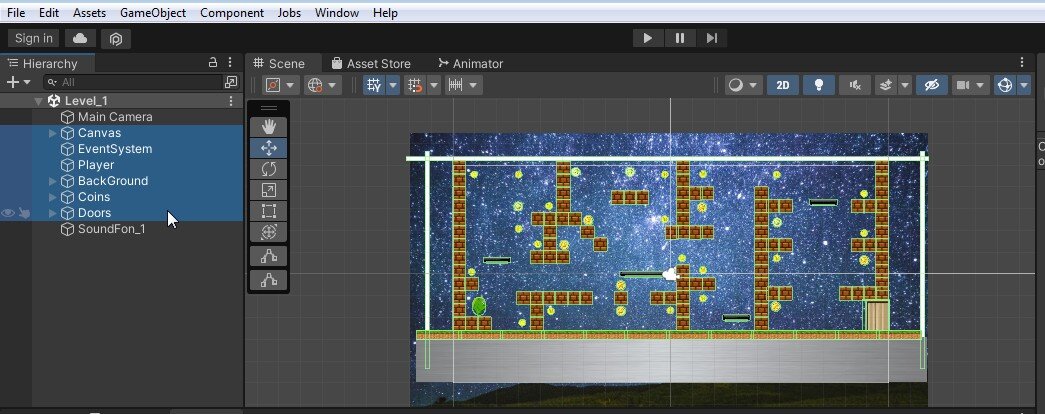This screenshot has height=414, width=1045.
Task: Click the Hierarchy search field
Action: click(x=135, y=82)
